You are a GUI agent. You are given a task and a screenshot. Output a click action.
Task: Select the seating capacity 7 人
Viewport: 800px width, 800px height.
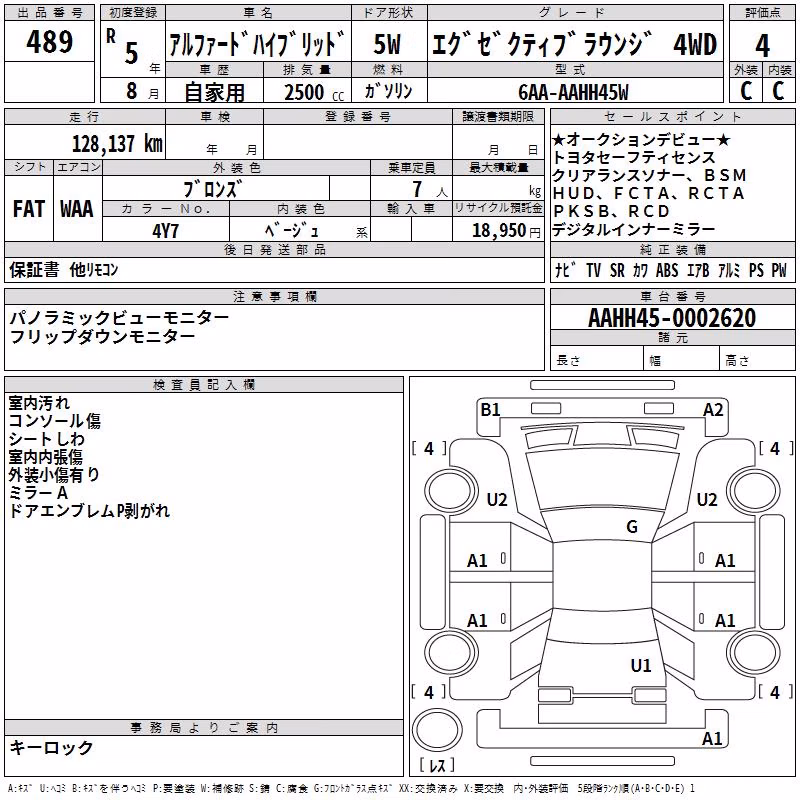coord(430,189)
